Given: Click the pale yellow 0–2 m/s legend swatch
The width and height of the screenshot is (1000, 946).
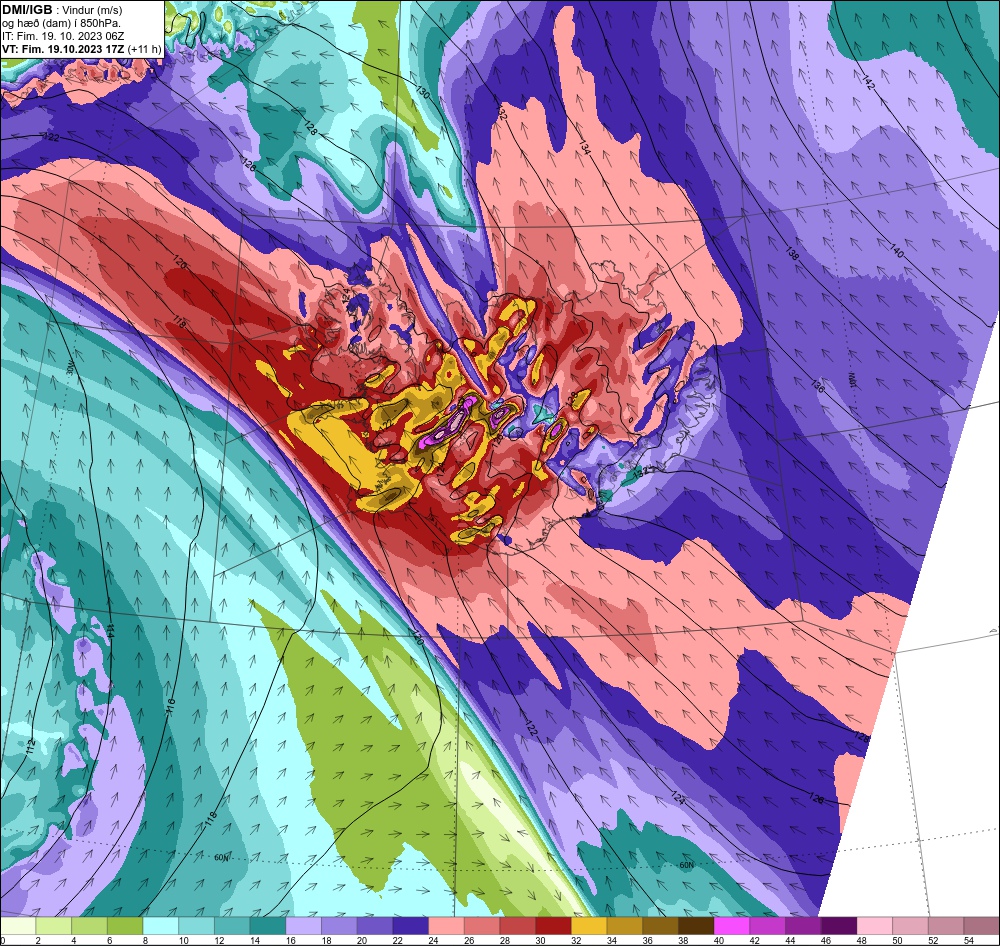Looking at the screenshot, I should pos(18,926).
